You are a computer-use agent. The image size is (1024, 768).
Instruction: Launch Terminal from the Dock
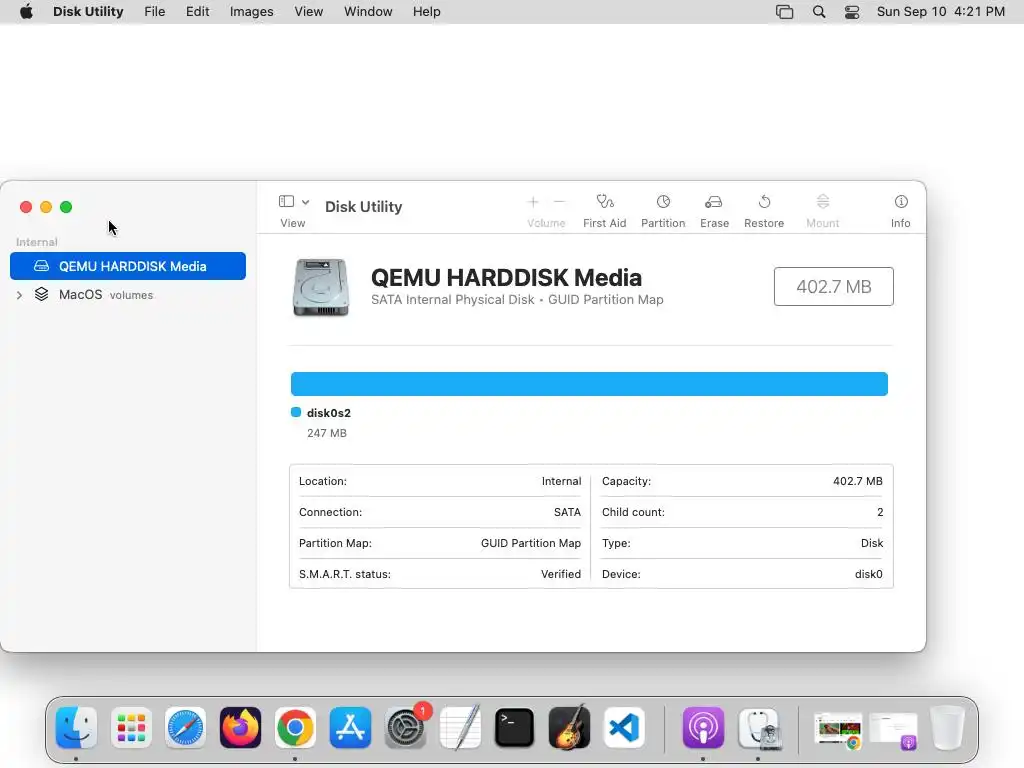point(515,728)
